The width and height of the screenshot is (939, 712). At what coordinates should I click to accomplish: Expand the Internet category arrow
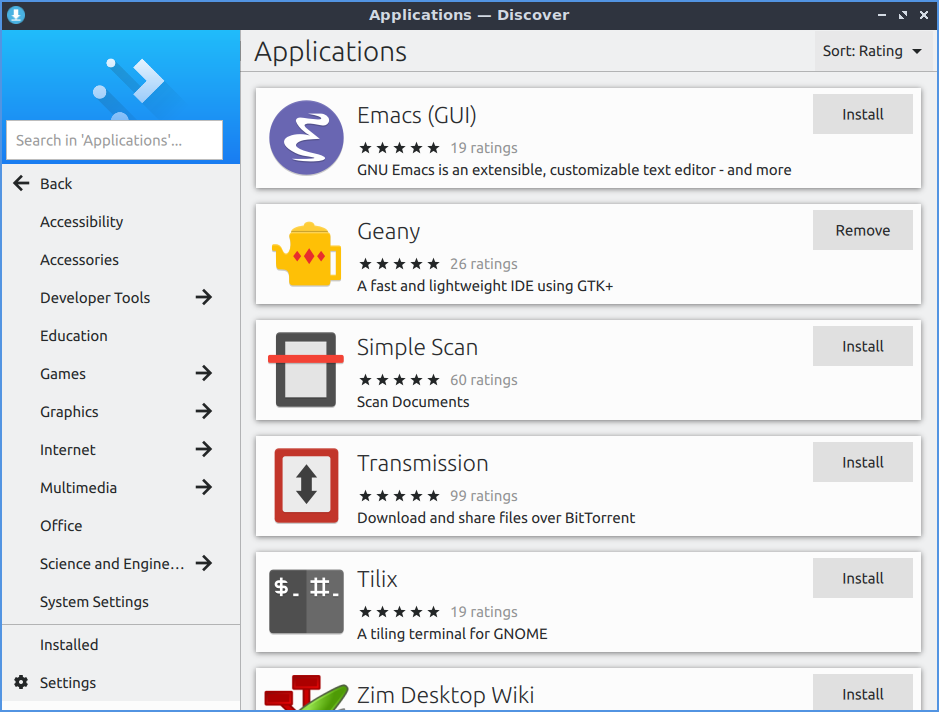pyautogui.click(x=204, y=450)
